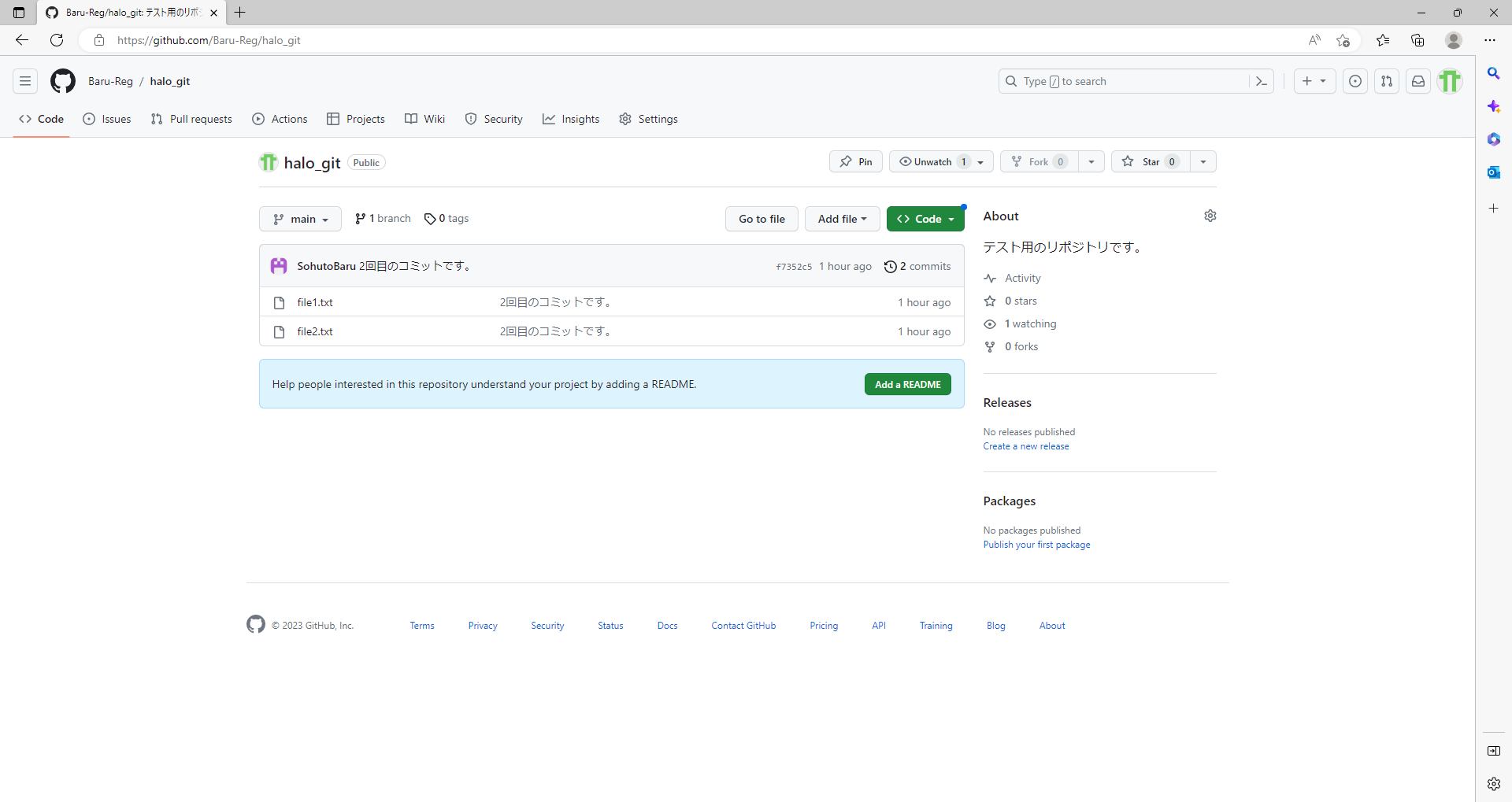1512x802 pixels.
Task: Open the repository Settings tab
Action: 648,119
